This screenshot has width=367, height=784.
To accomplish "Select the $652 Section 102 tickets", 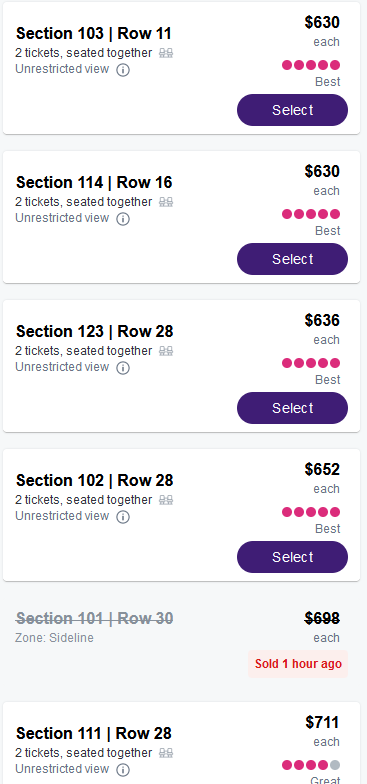I will [292, 557].
